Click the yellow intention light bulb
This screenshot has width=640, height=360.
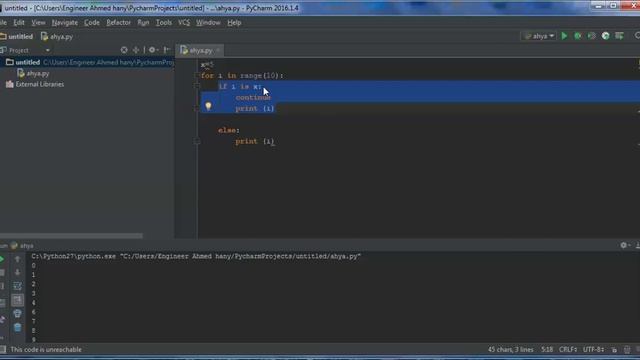click(x=208, y=106)
